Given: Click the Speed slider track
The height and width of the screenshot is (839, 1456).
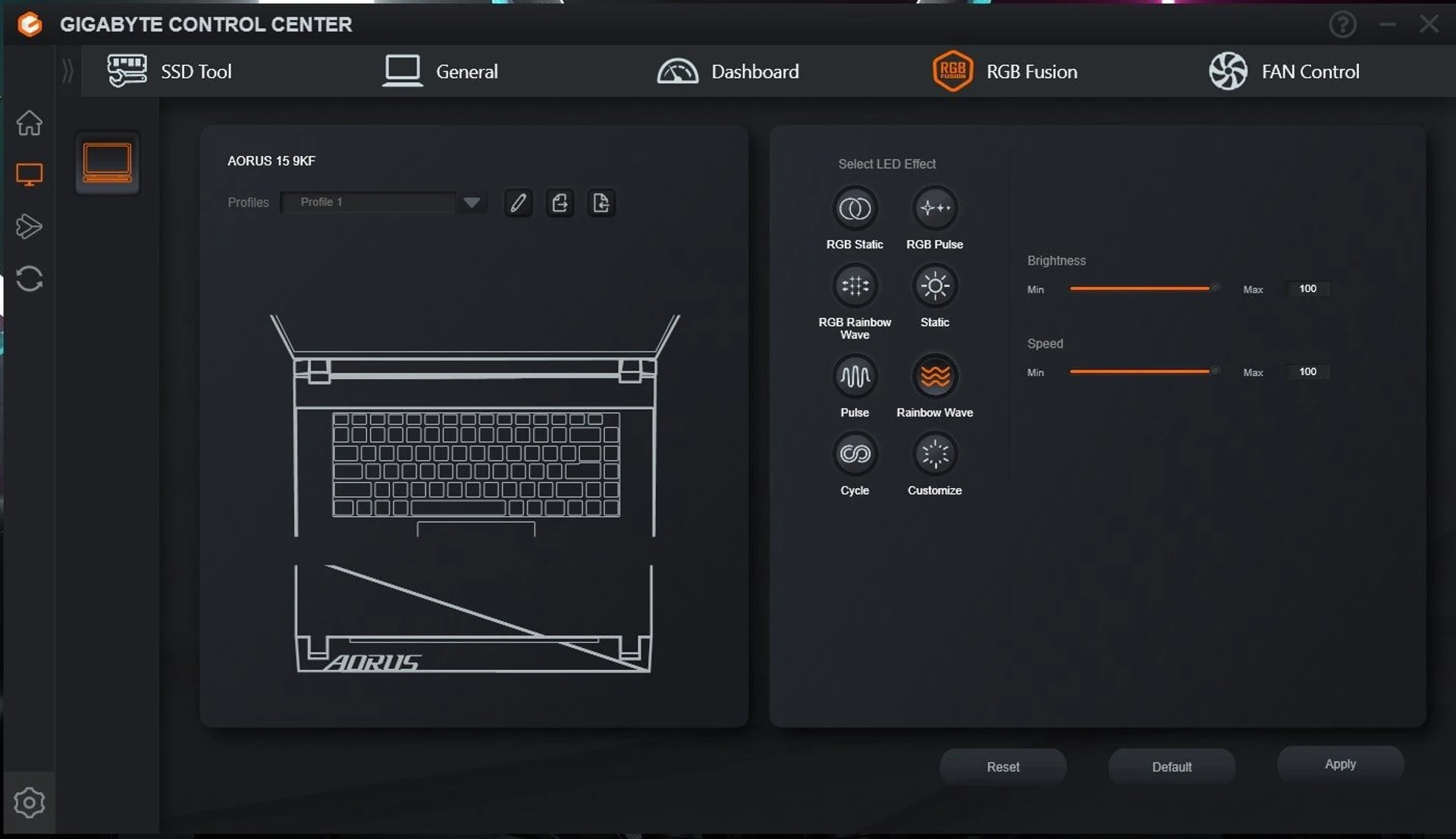Looking at the screenshot, I should [x=1144, y=371].
